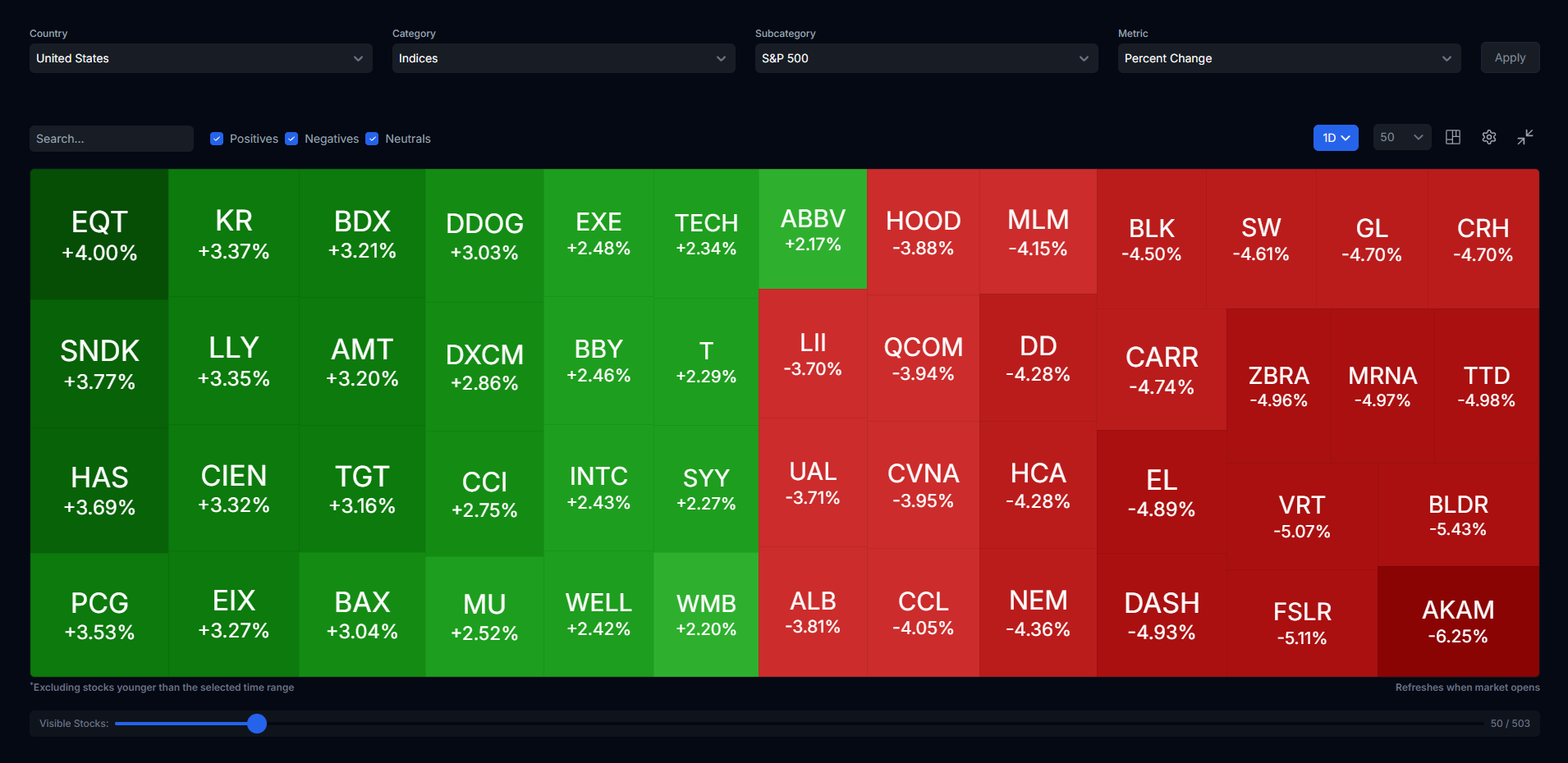
Task: Select the MU +2.52% tile
Action: (x=484, y=617)
